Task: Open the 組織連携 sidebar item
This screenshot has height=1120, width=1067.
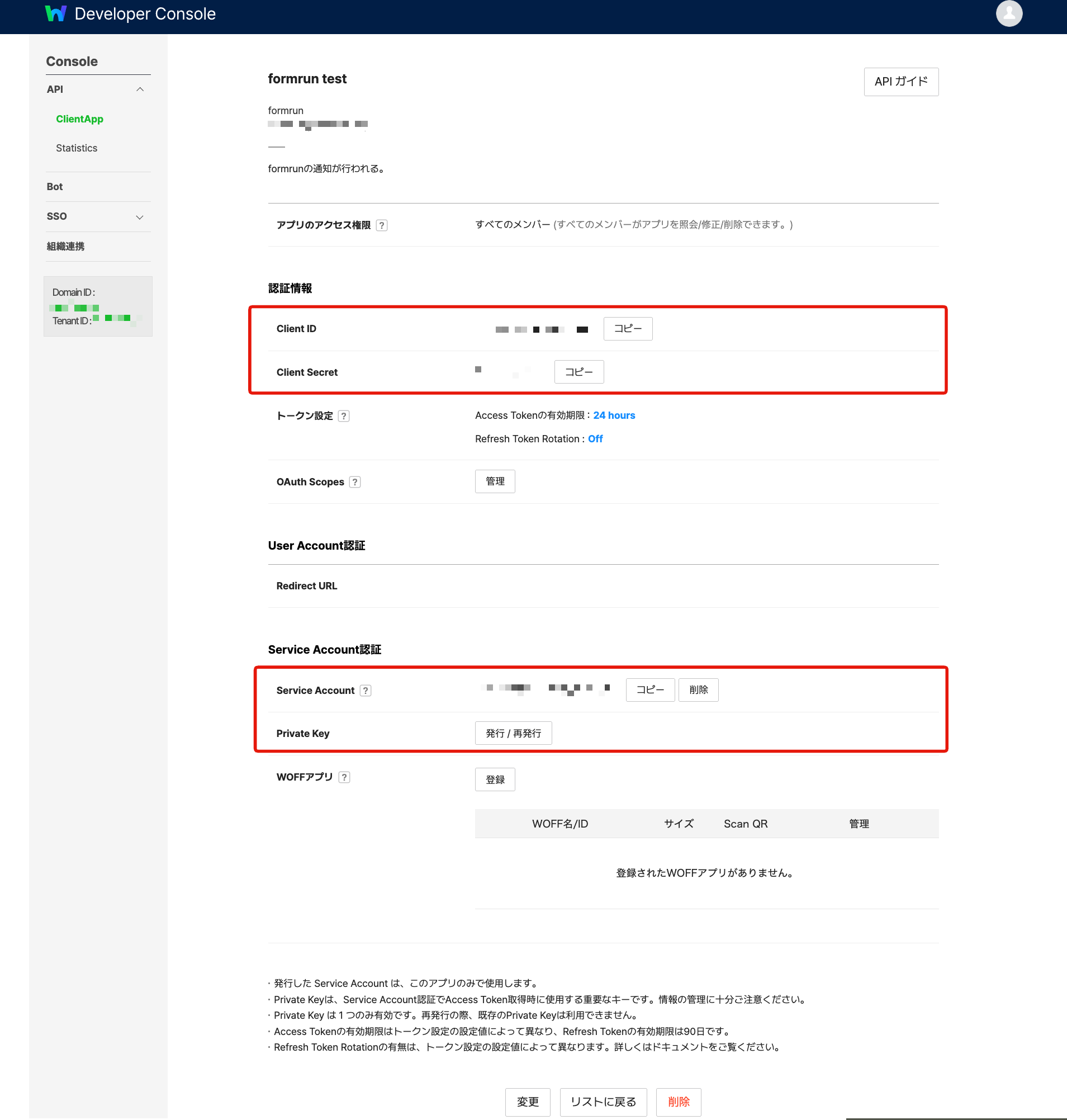Action: [x=65, y=247]
